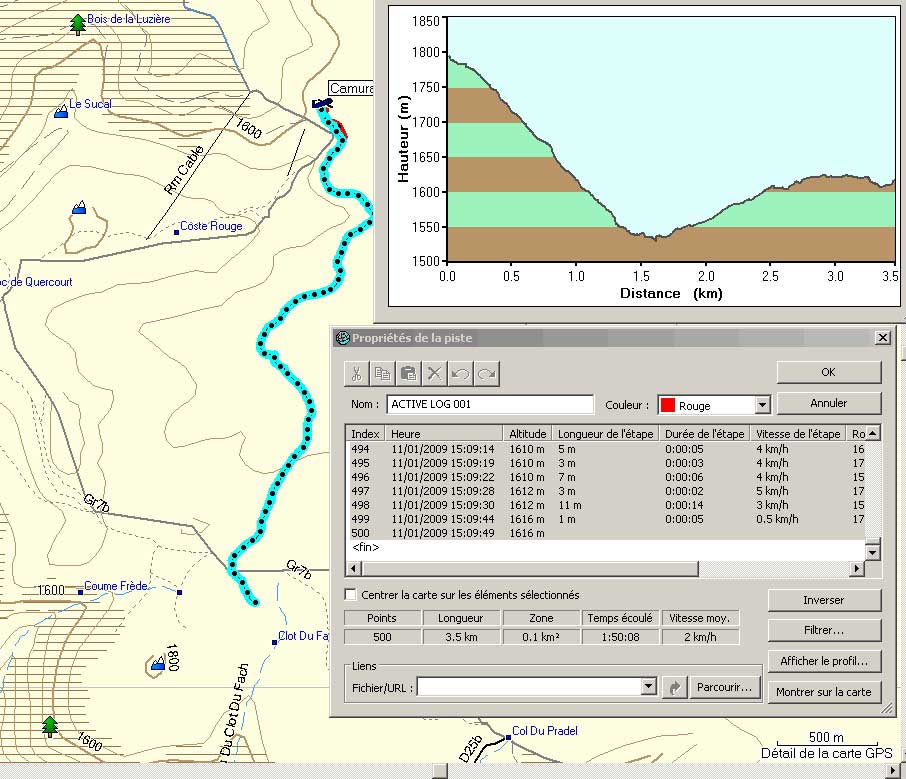Click the Index column header
This screenshot has width=906, height=779.
point(365,433)
